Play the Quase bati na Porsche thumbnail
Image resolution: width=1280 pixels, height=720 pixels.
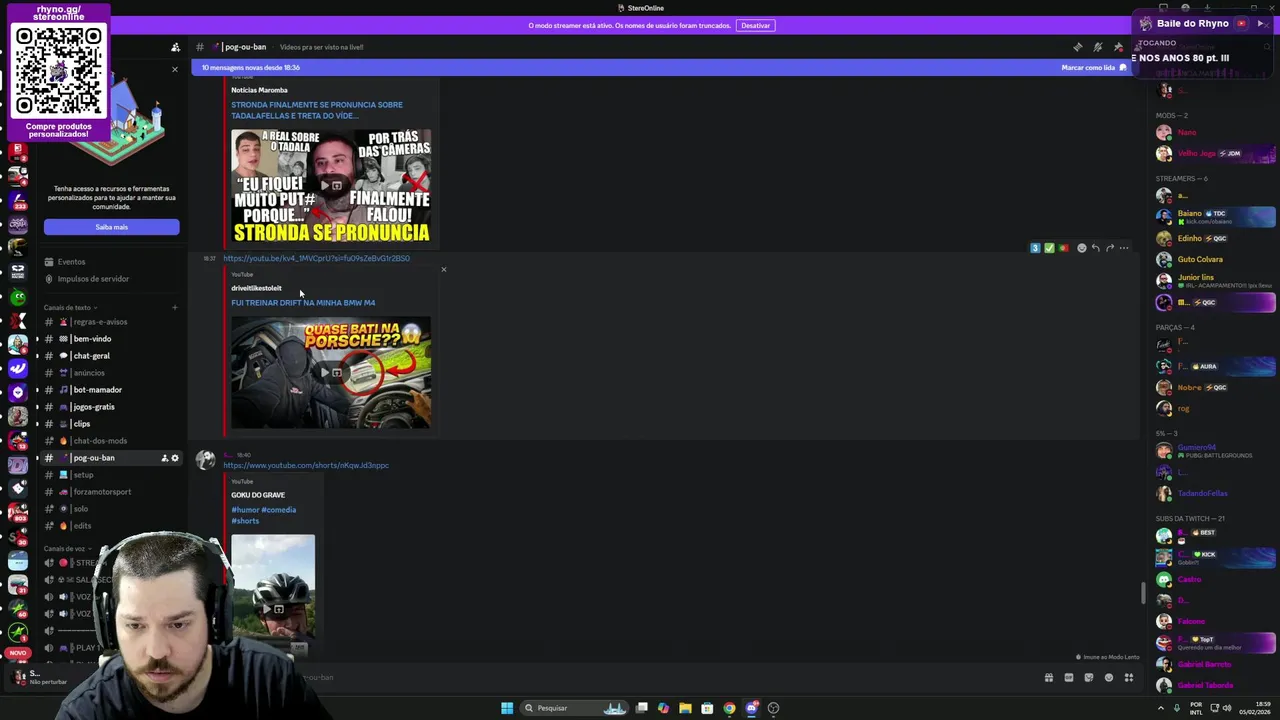coord(331,372)
